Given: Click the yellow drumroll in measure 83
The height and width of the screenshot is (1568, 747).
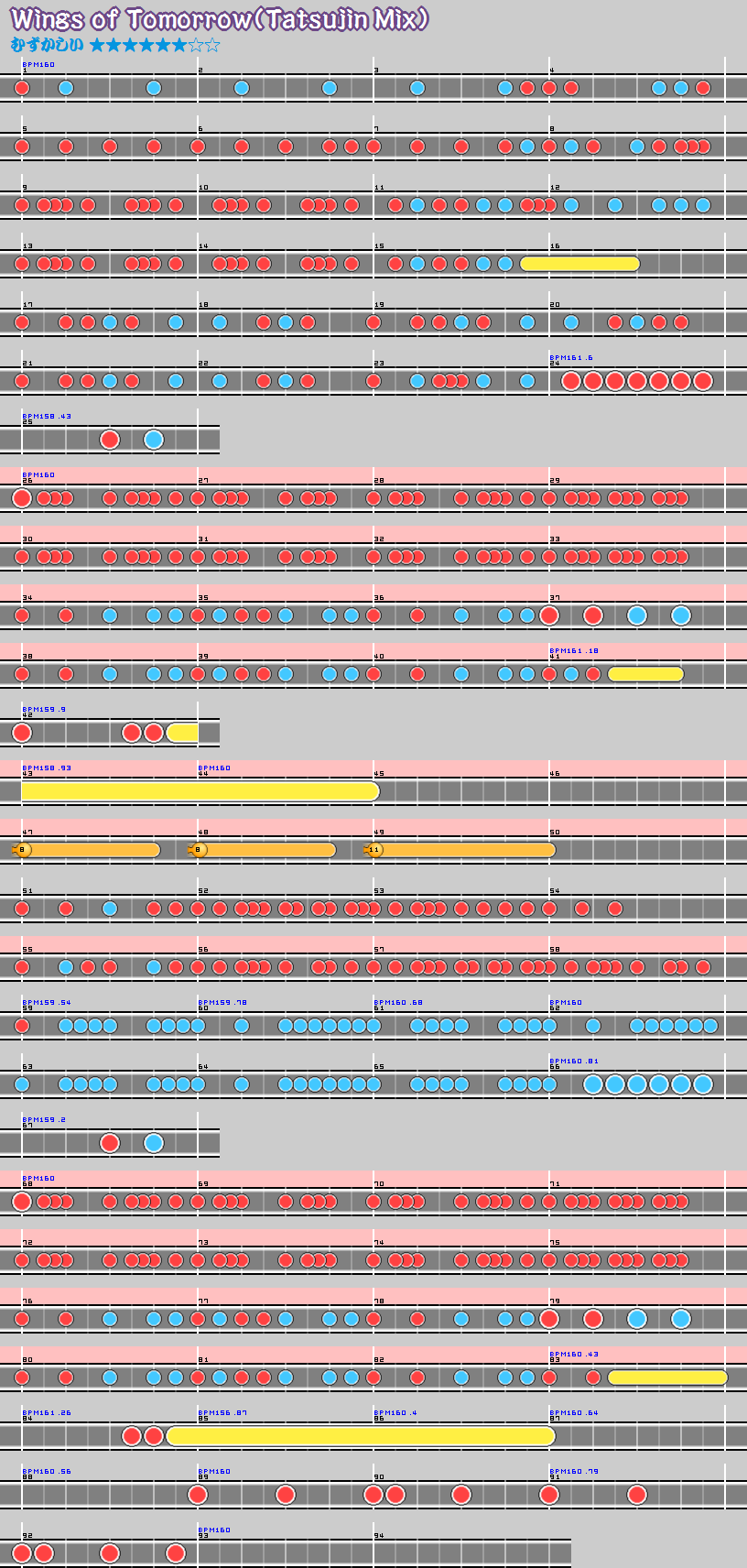Looking at the screenshot, I should click(x=667, y=1377).
